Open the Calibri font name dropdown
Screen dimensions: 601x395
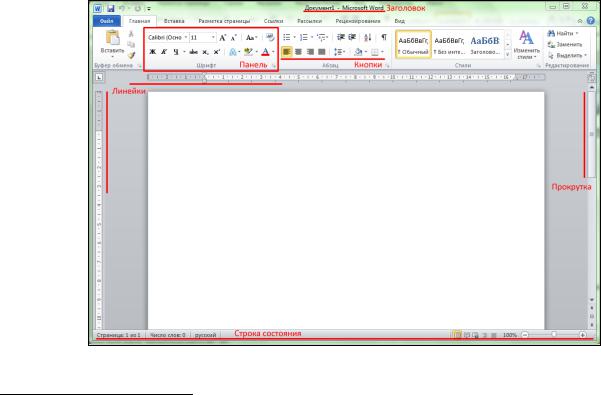pos(186,38)
